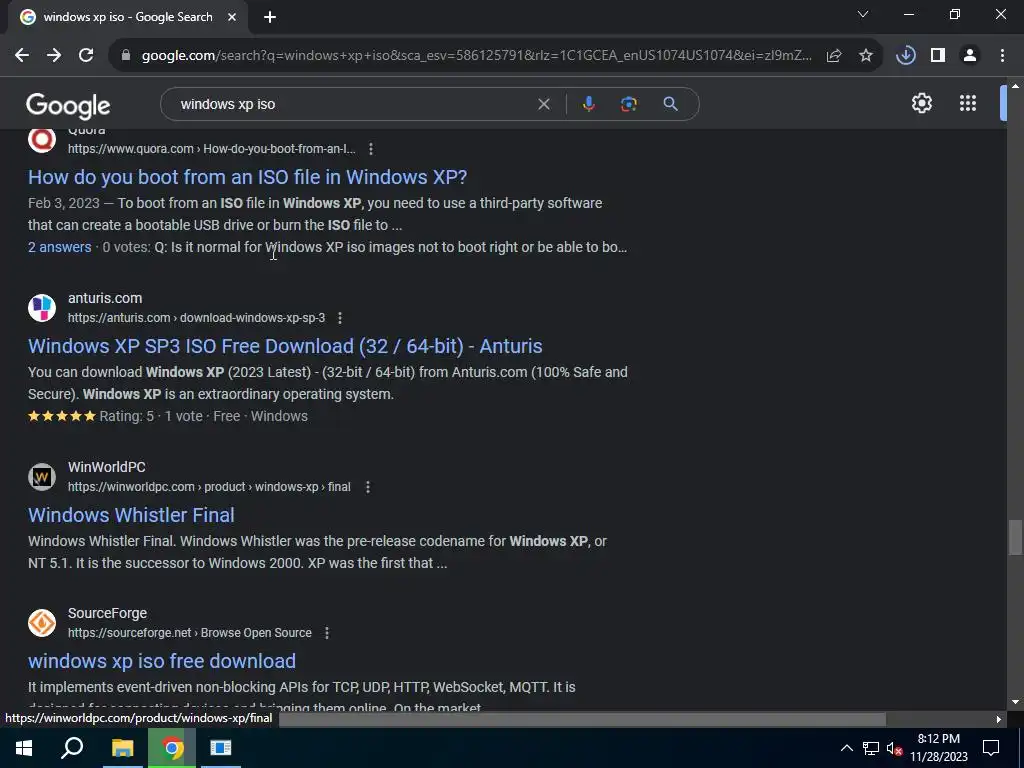This screenshot has height=768, width=1024.
Task: Reload the Google search page
Action: click(86, 56)
